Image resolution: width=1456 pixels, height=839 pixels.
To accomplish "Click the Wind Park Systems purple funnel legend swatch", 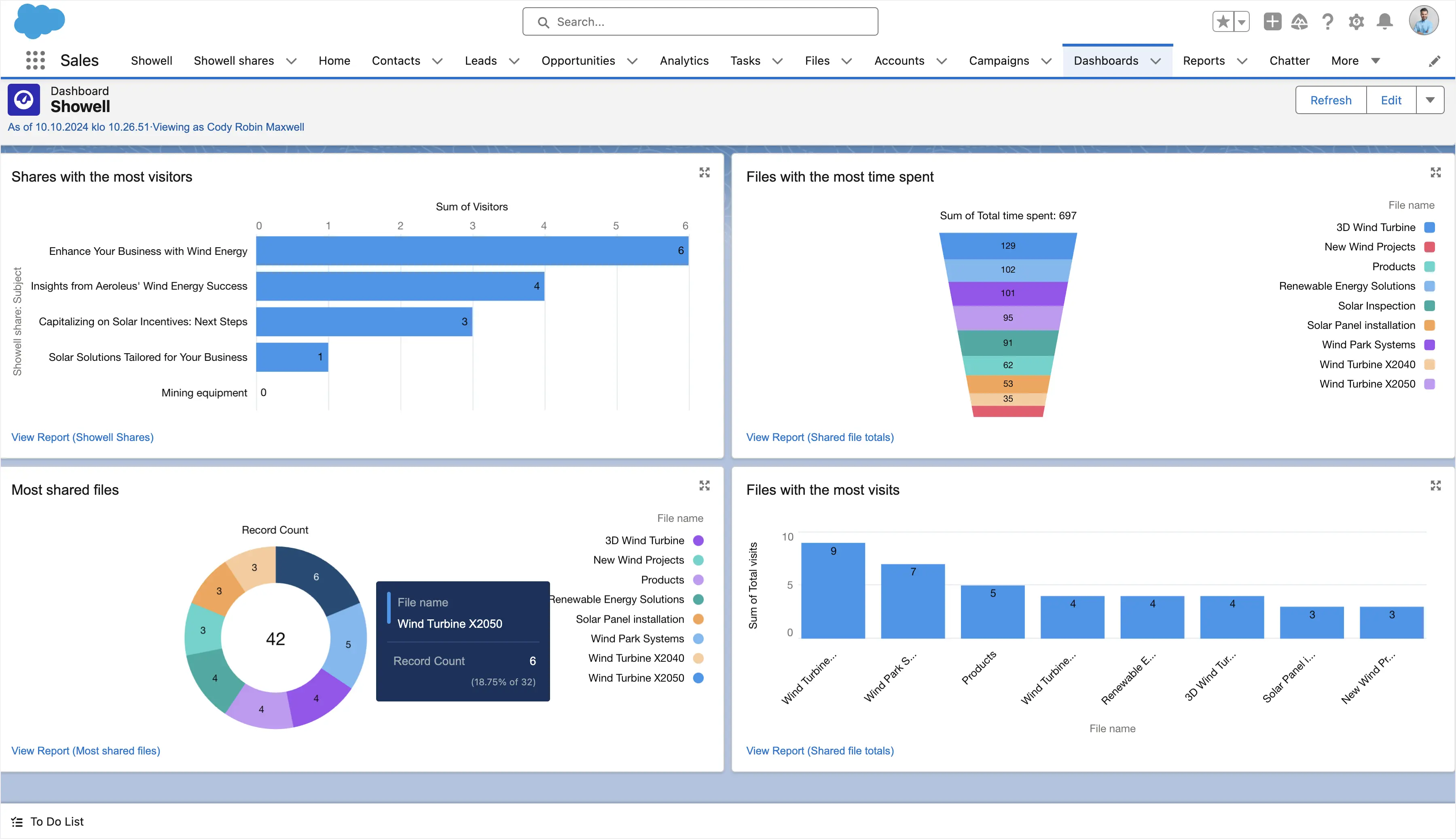I will (x=1429, y=345).
